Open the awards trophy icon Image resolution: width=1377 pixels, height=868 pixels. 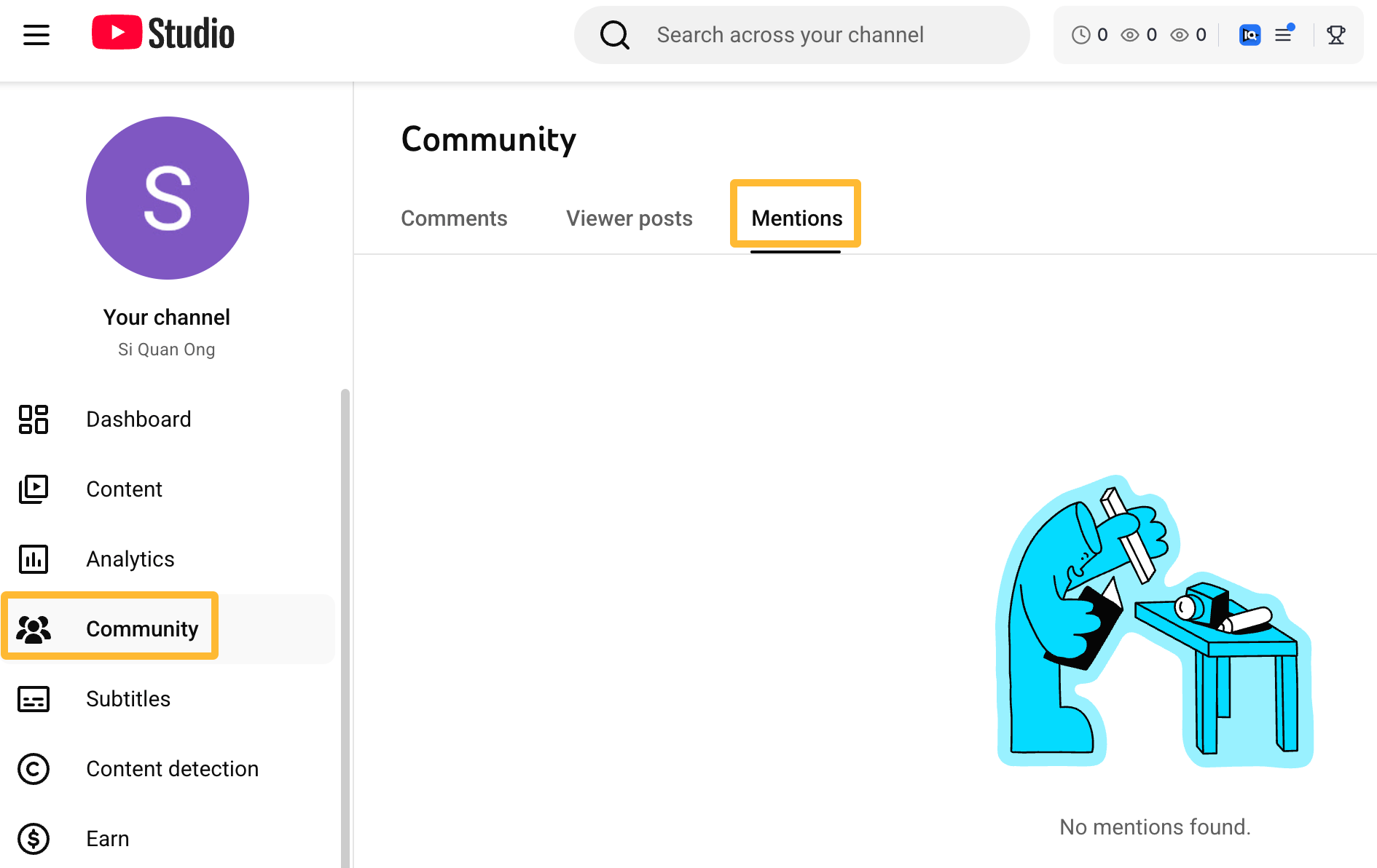[x=1335, y=34]
